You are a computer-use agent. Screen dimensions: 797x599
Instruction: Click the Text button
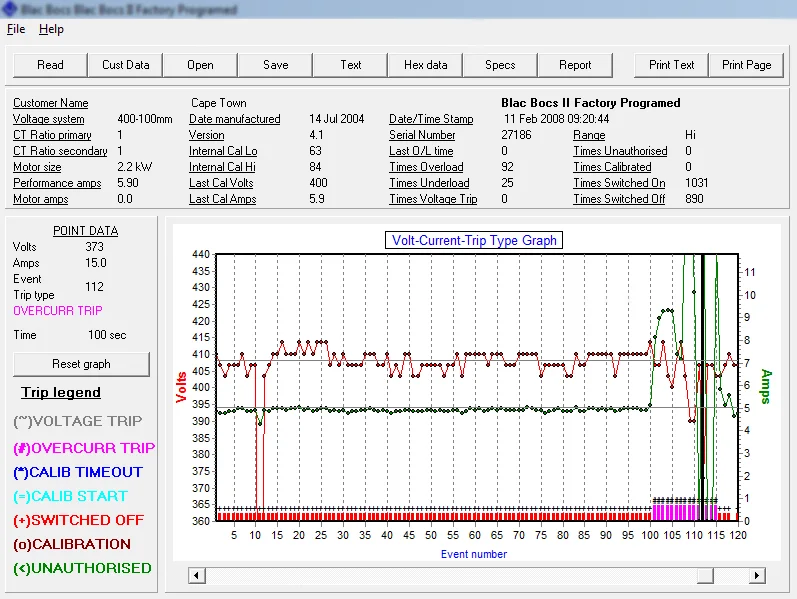[351, 65]
